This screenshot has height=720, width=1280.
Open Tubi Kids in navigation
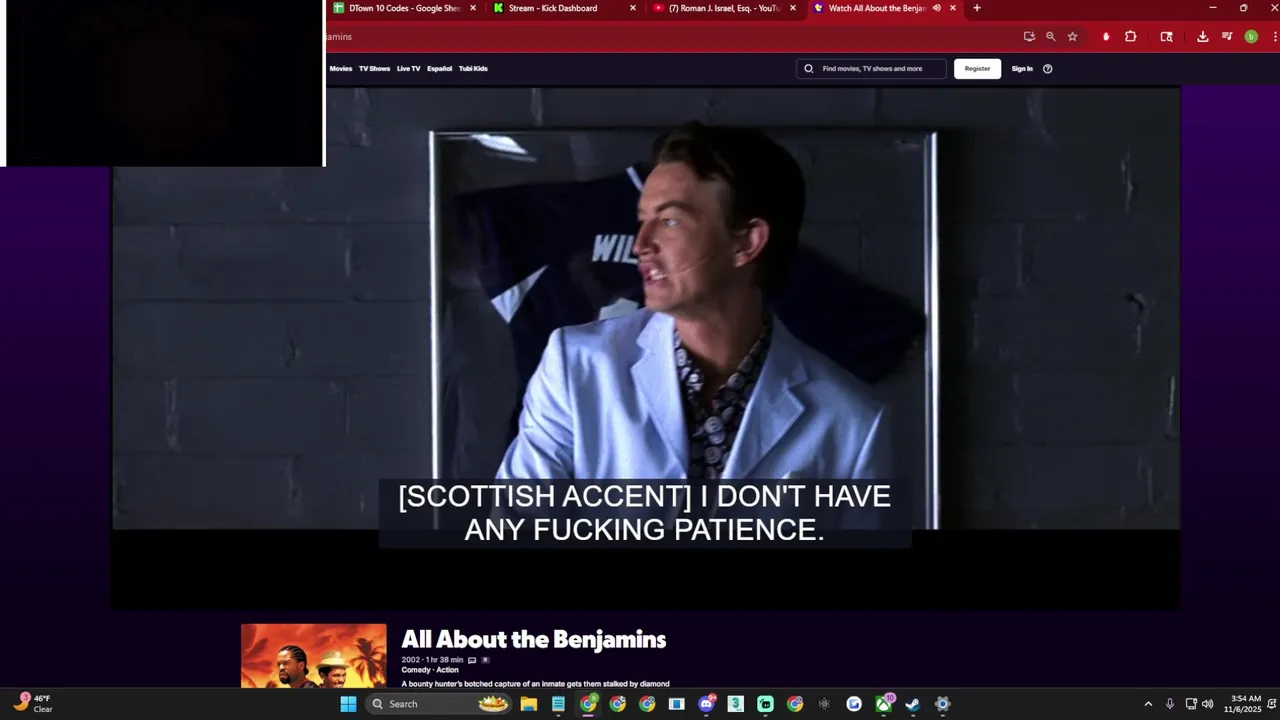(473, 68)
